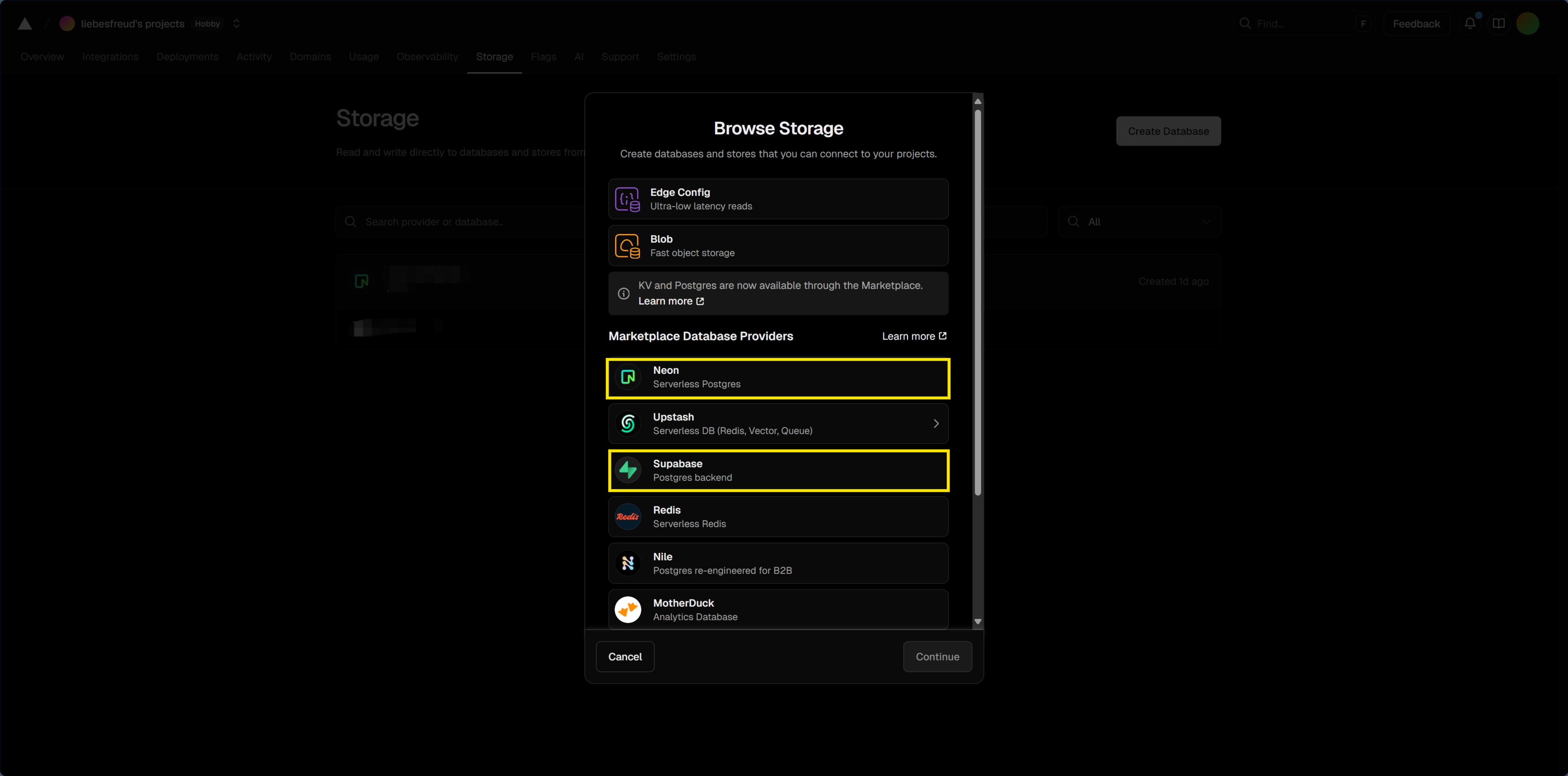Open Learn more link beside Marketplace Database Providers
The width and height of the screenshot is (1568, 776).
pos(914,337)
